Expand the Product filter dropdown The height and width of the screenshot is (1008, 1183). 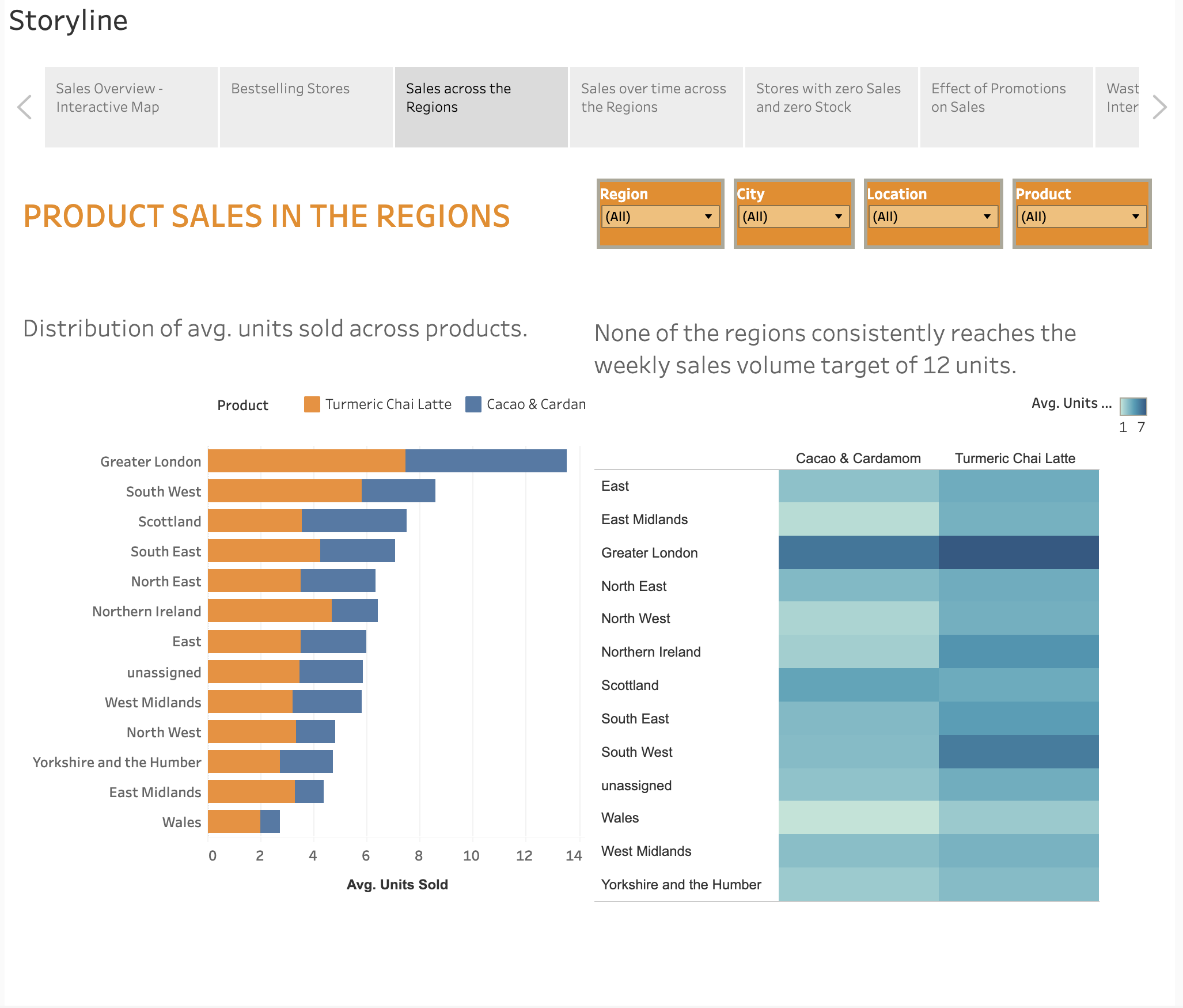1081,217
